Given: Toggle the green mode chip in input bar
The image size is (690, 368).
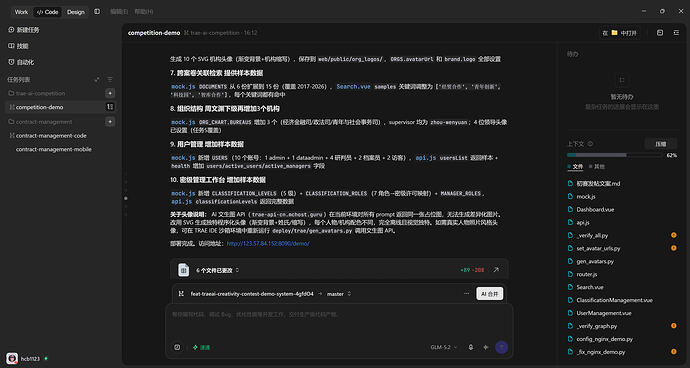Looking at the screenshot, I should click(x=201, y=347).
